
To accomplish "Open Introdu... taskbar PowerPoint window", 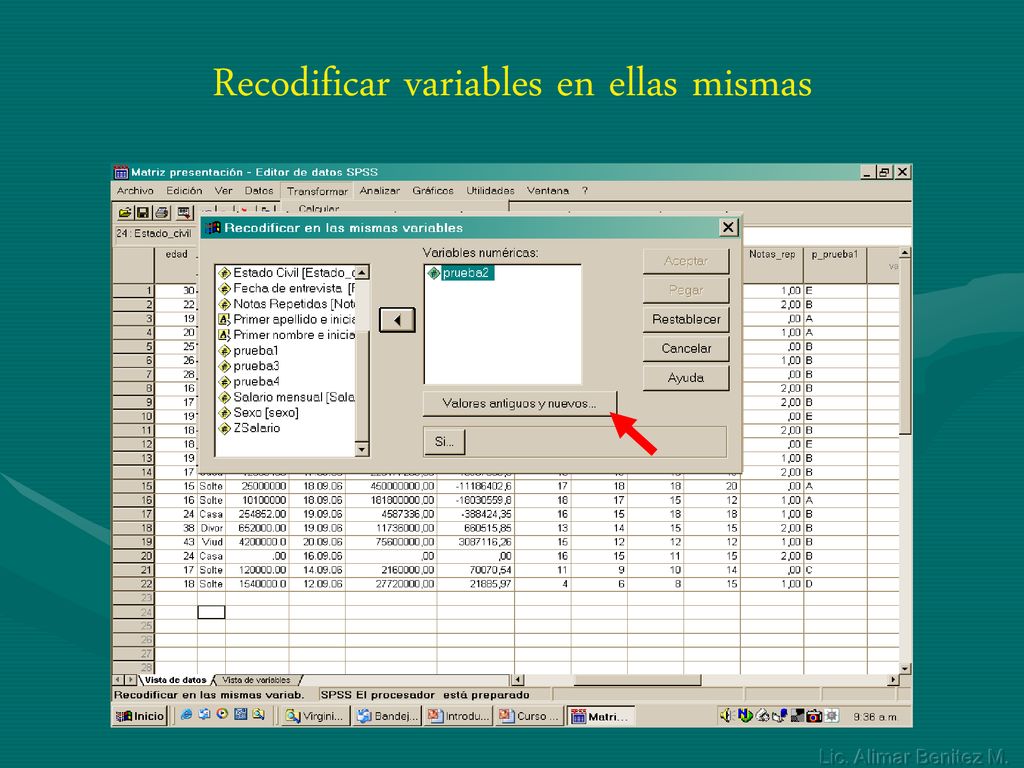I will click(x=458, y=716).
